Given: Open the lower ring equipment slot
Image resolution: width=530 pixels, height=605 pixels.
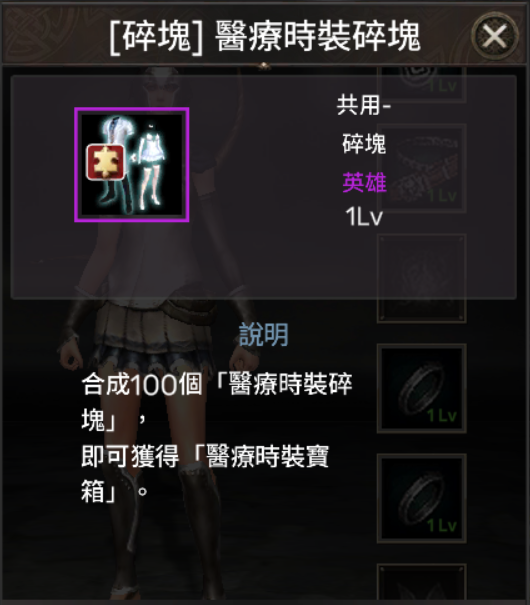Looking at the screenshot, I should tap(422, 499).
